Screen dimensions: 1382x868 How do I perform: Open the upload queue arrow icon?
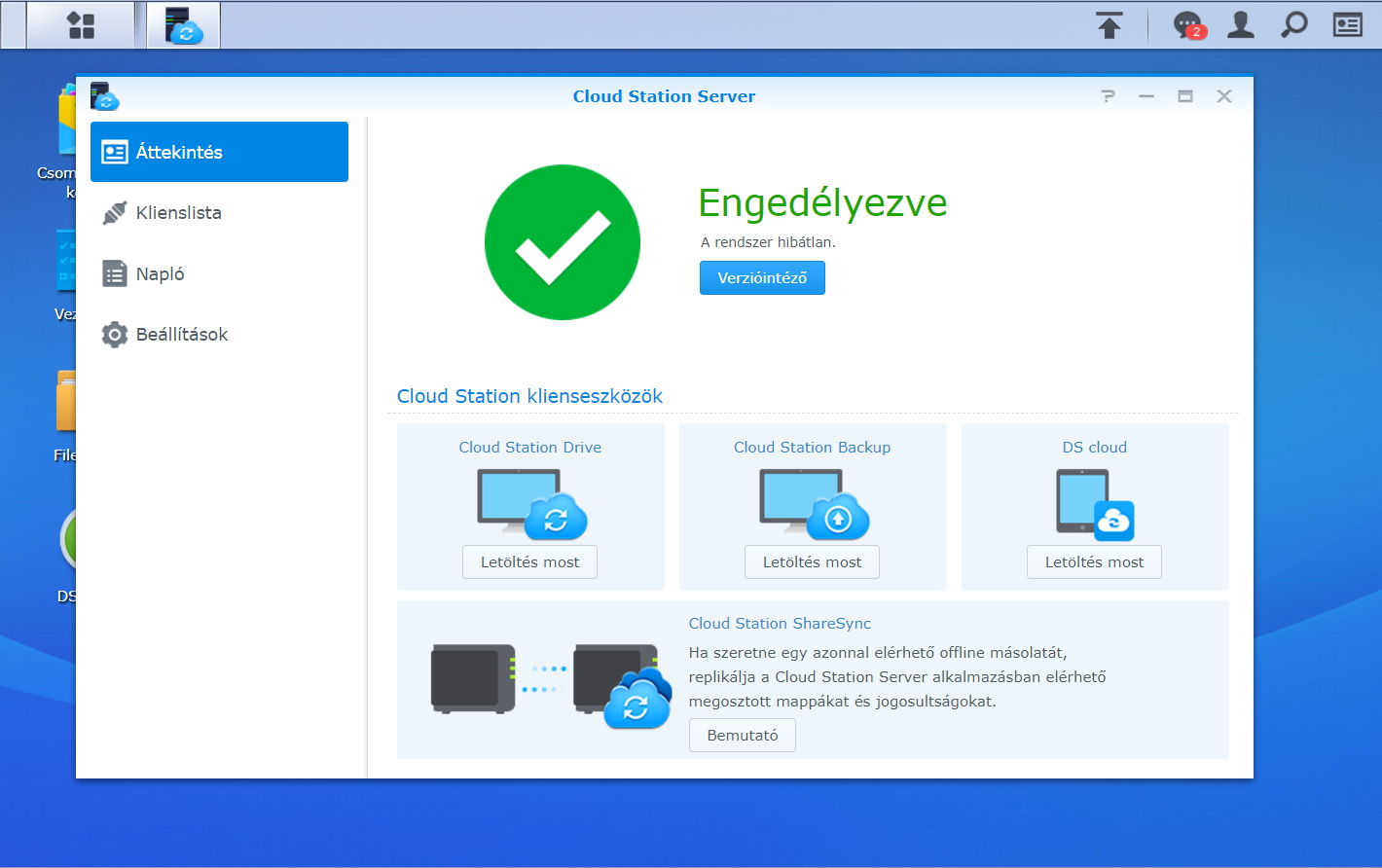pyautogui.click(x=1109, y=25)
